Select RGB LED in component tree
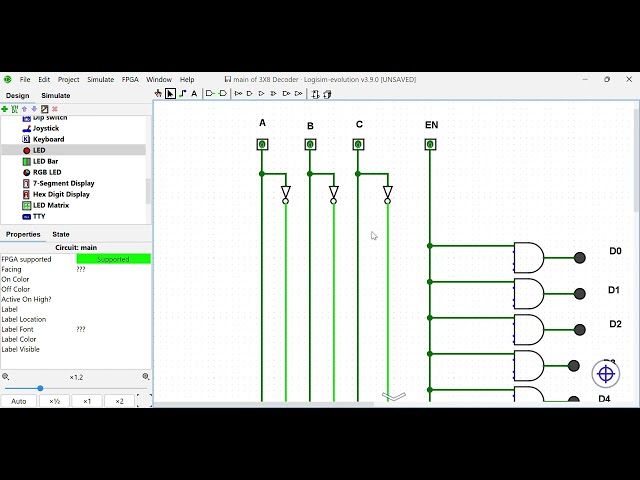 [x=42, y=172]
